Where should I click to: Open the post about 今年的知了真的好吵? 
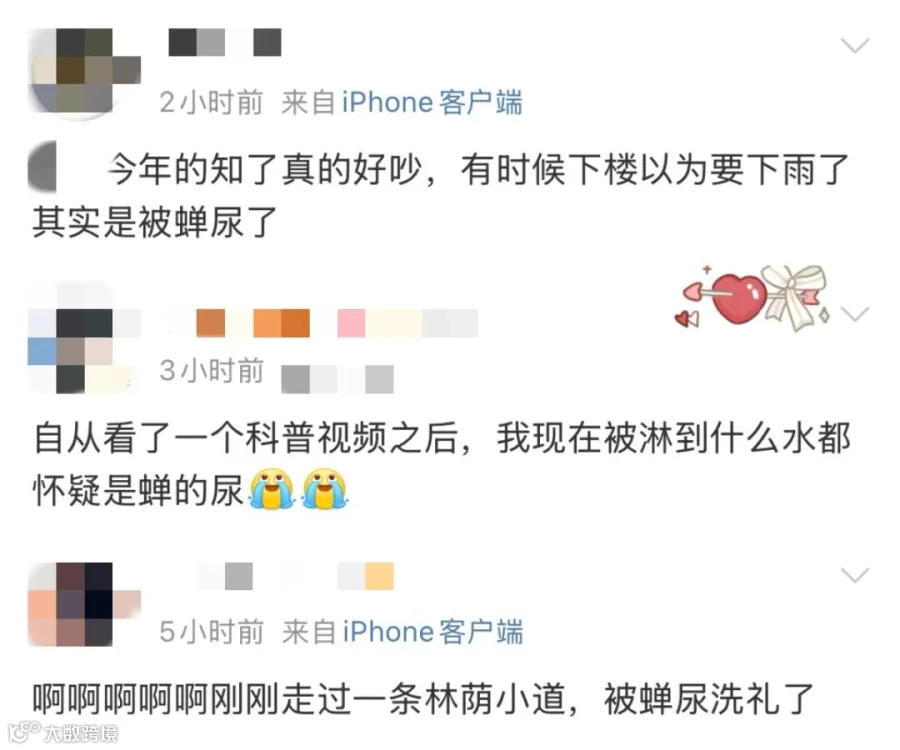pyautogui.click(x=441, y=195)
